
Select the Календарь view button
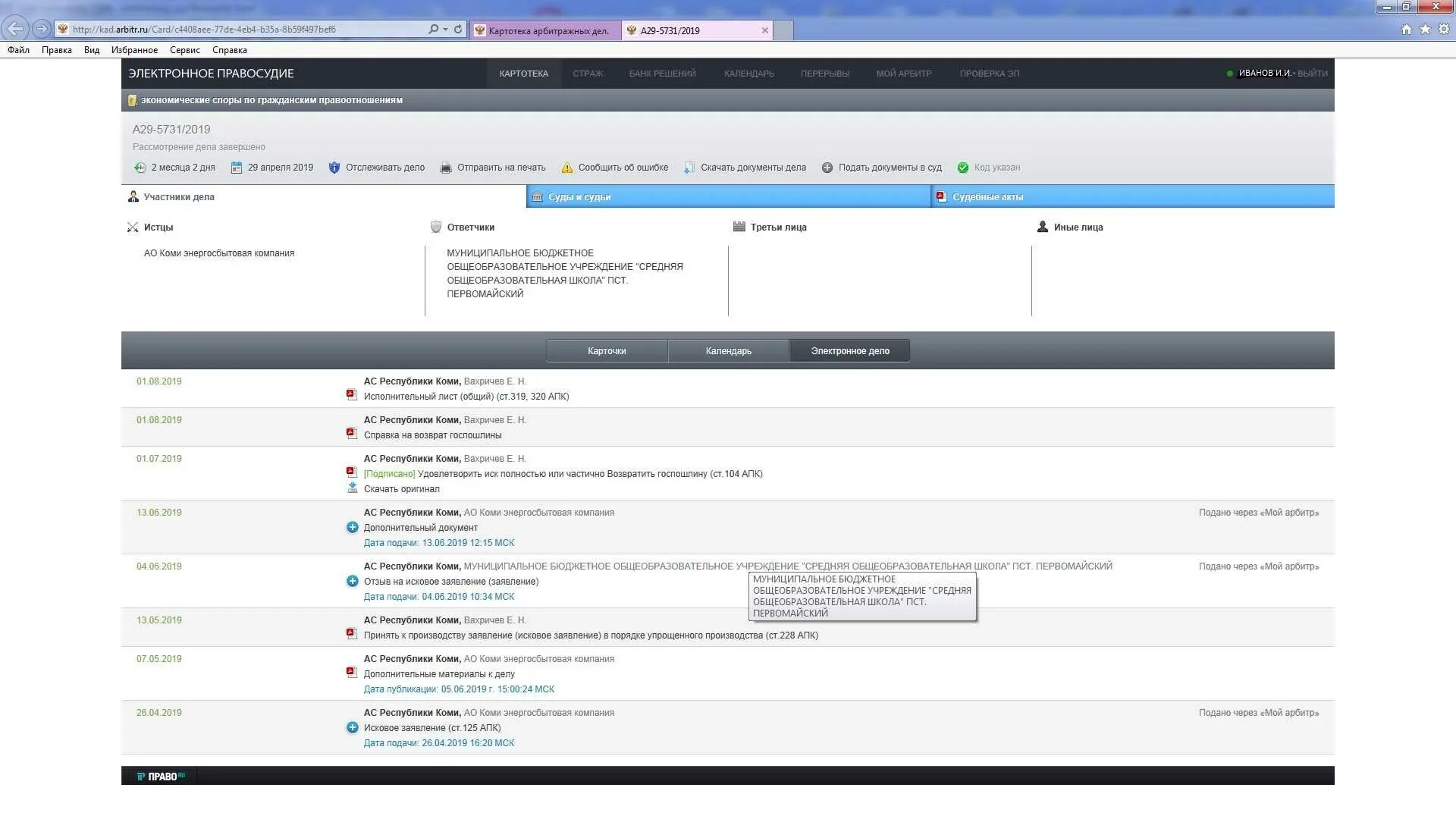point(728,351)
